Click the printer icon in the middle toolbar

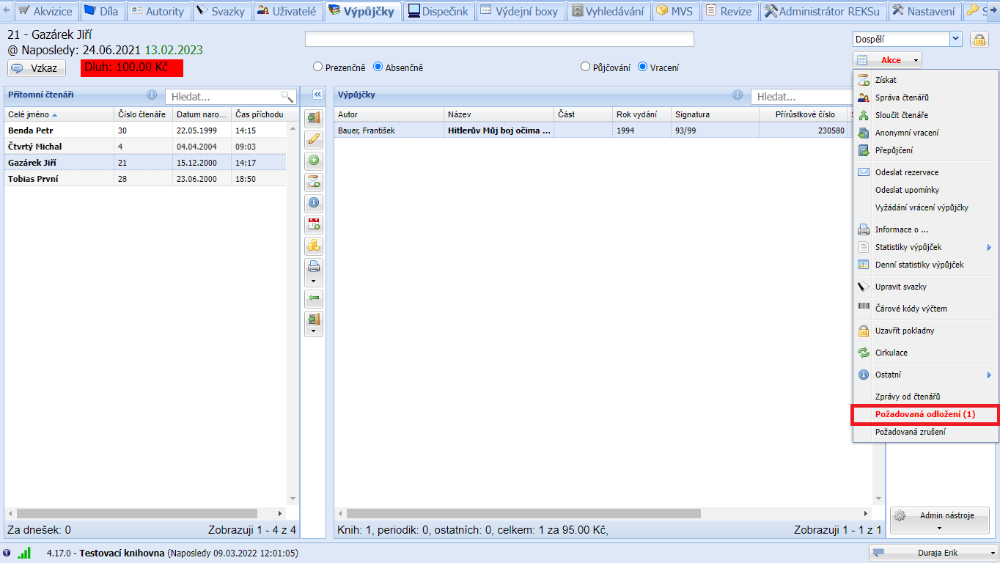[x=313, y=267]
